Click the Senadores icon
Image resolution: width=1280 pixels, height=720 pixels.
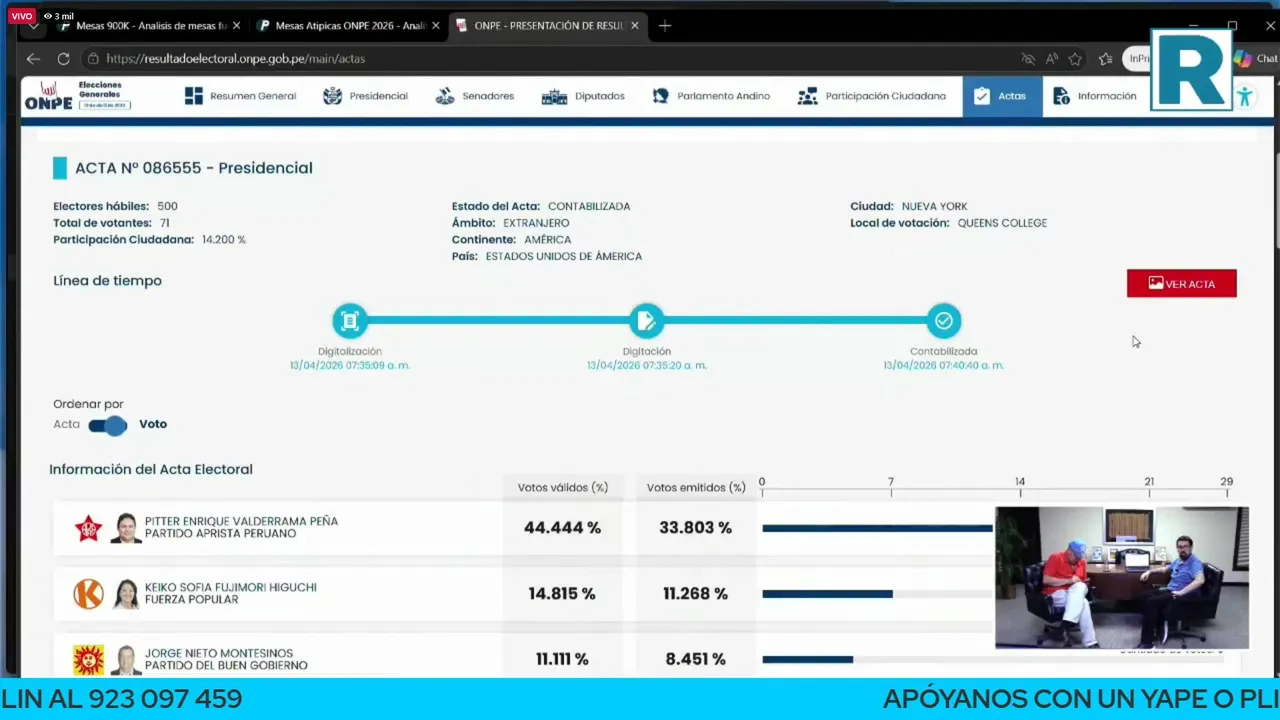pyautogui.click(x=445, y=96)
